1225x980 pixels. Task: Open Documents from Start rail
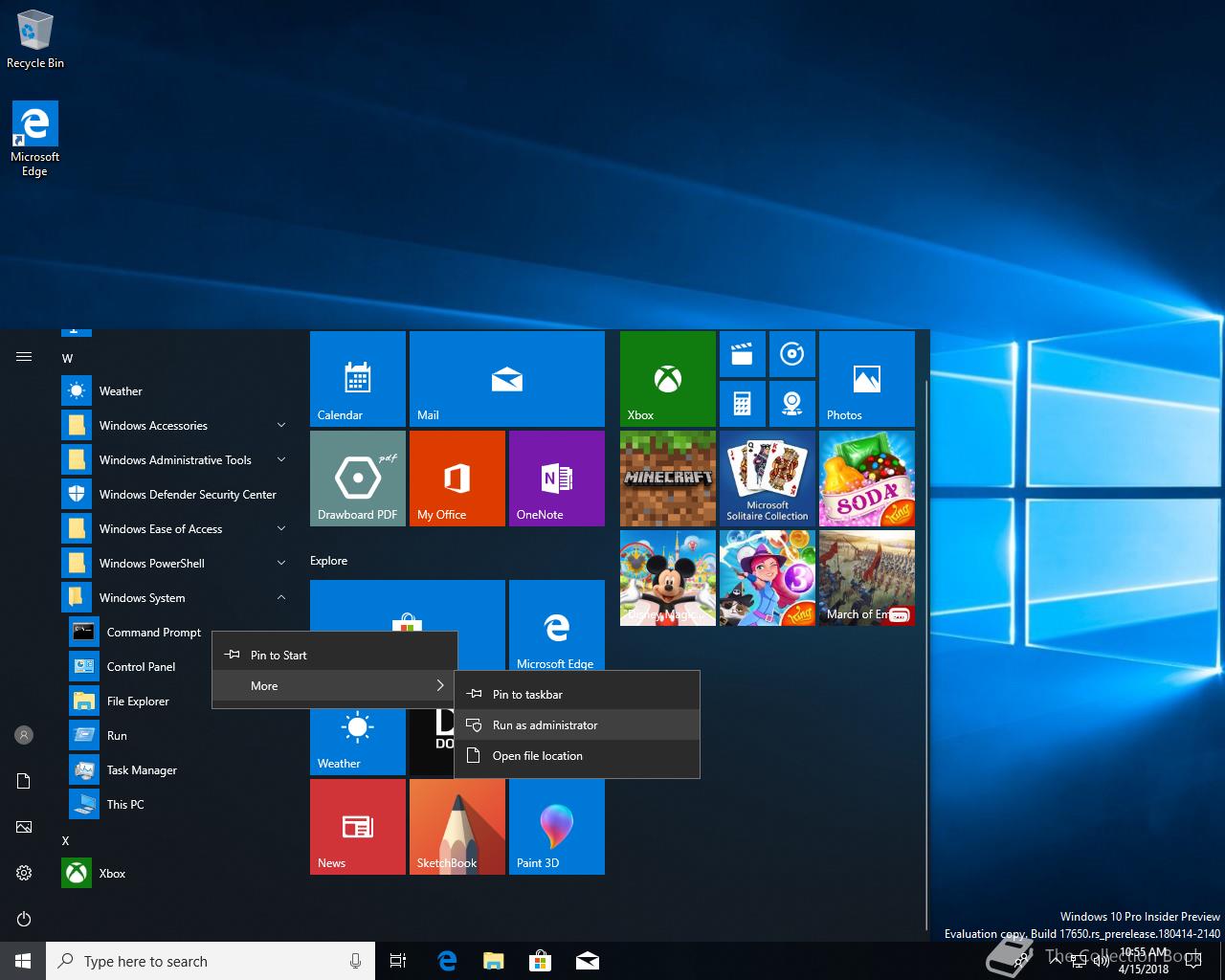coord(24,781)
